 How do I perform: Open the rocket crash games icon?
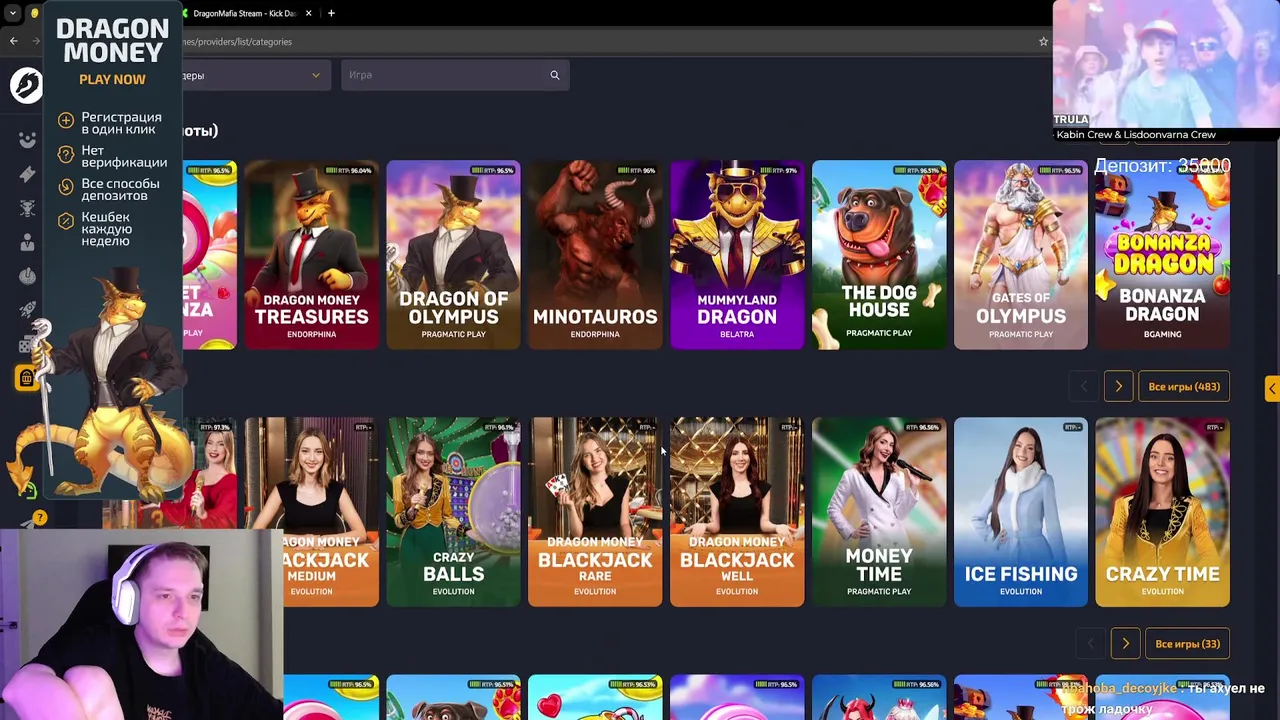(27, 310)
